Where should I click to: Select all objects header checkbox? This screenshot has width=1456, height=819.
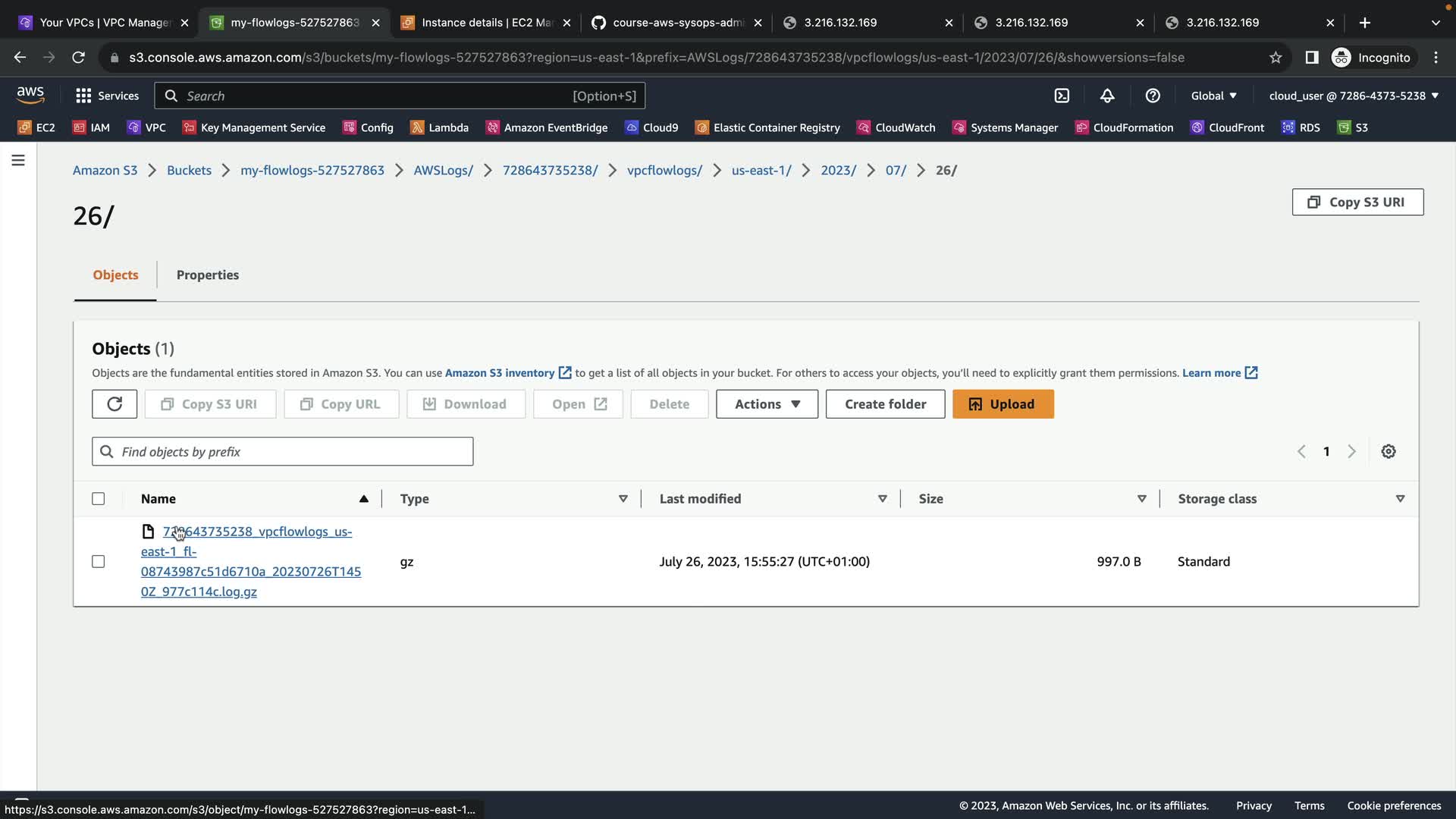pos(99,499)
